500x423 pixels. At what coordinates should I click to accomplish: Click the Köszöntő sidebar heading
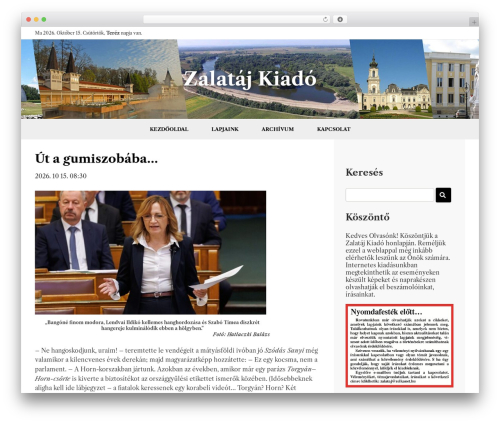point(367,217)
